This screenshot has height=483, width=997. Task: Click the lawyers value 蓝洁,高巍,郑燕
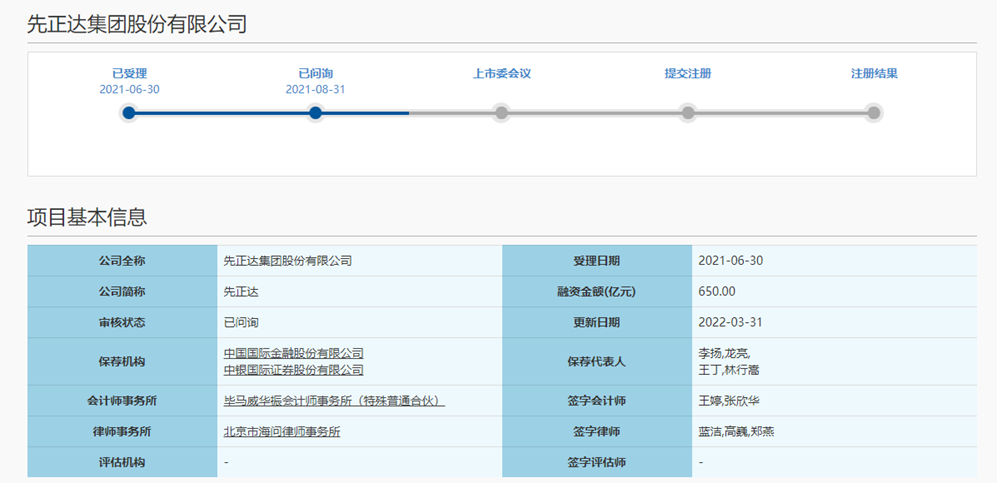736,432
